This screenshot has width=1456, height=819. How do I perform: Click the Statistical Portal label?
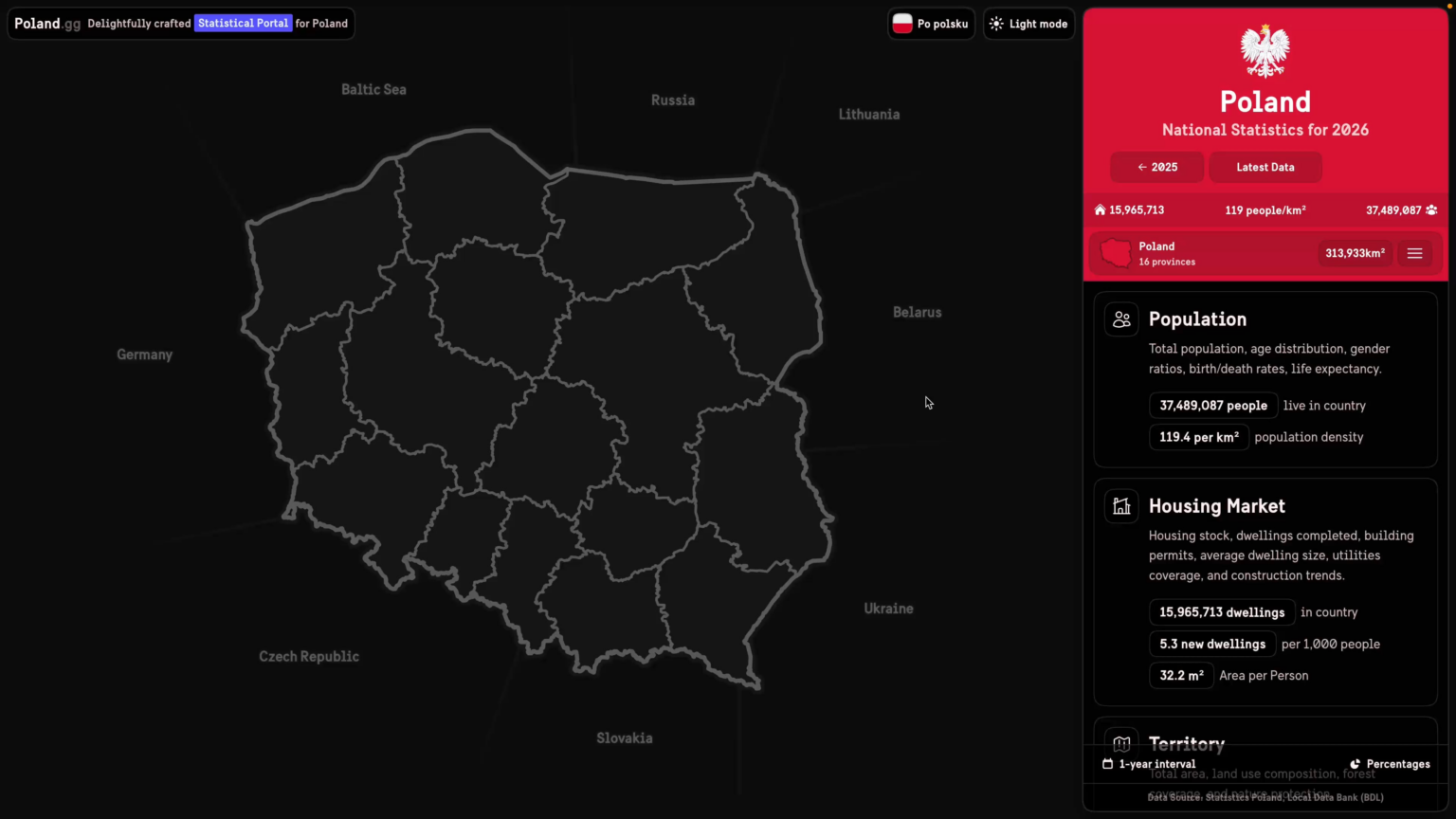coord(243,23)
